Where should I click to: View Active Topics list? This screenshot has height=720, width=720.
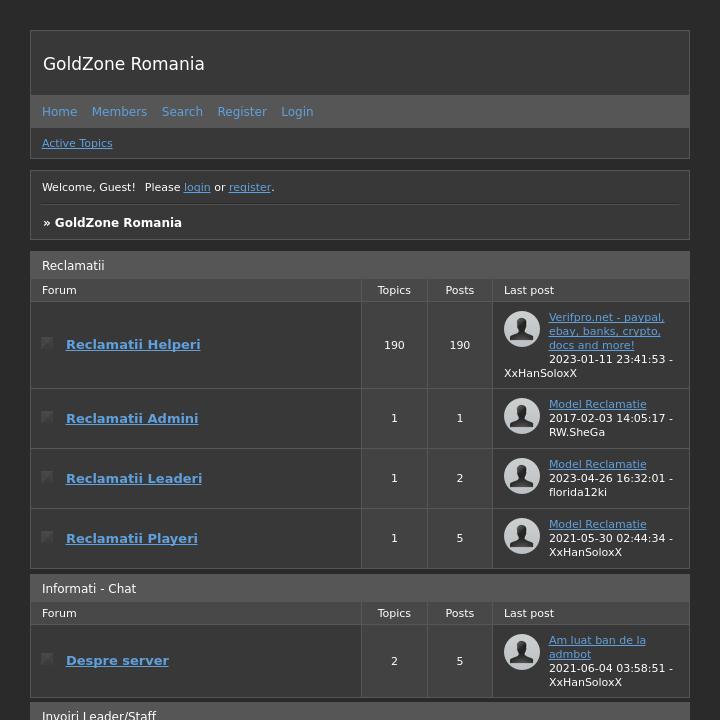tap(77, 143)
